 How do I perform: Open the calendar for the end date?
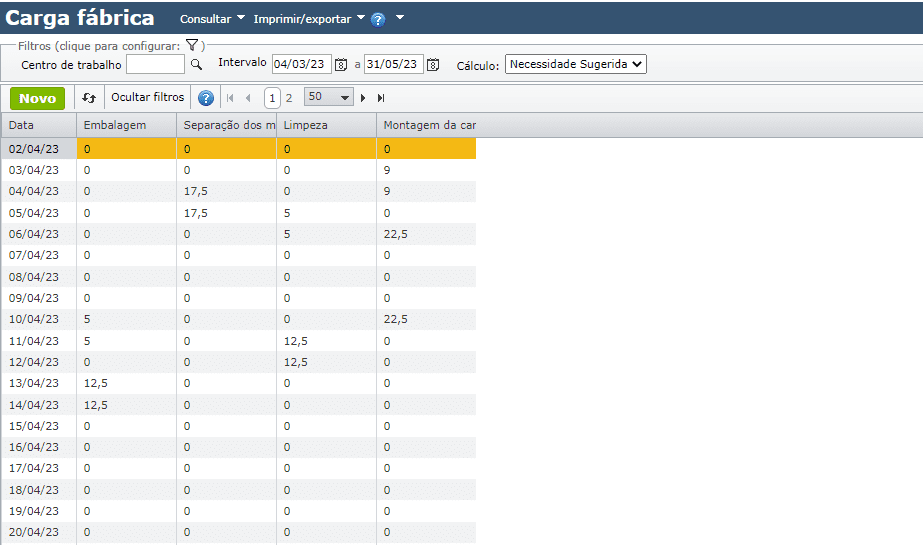pos(433,65)
